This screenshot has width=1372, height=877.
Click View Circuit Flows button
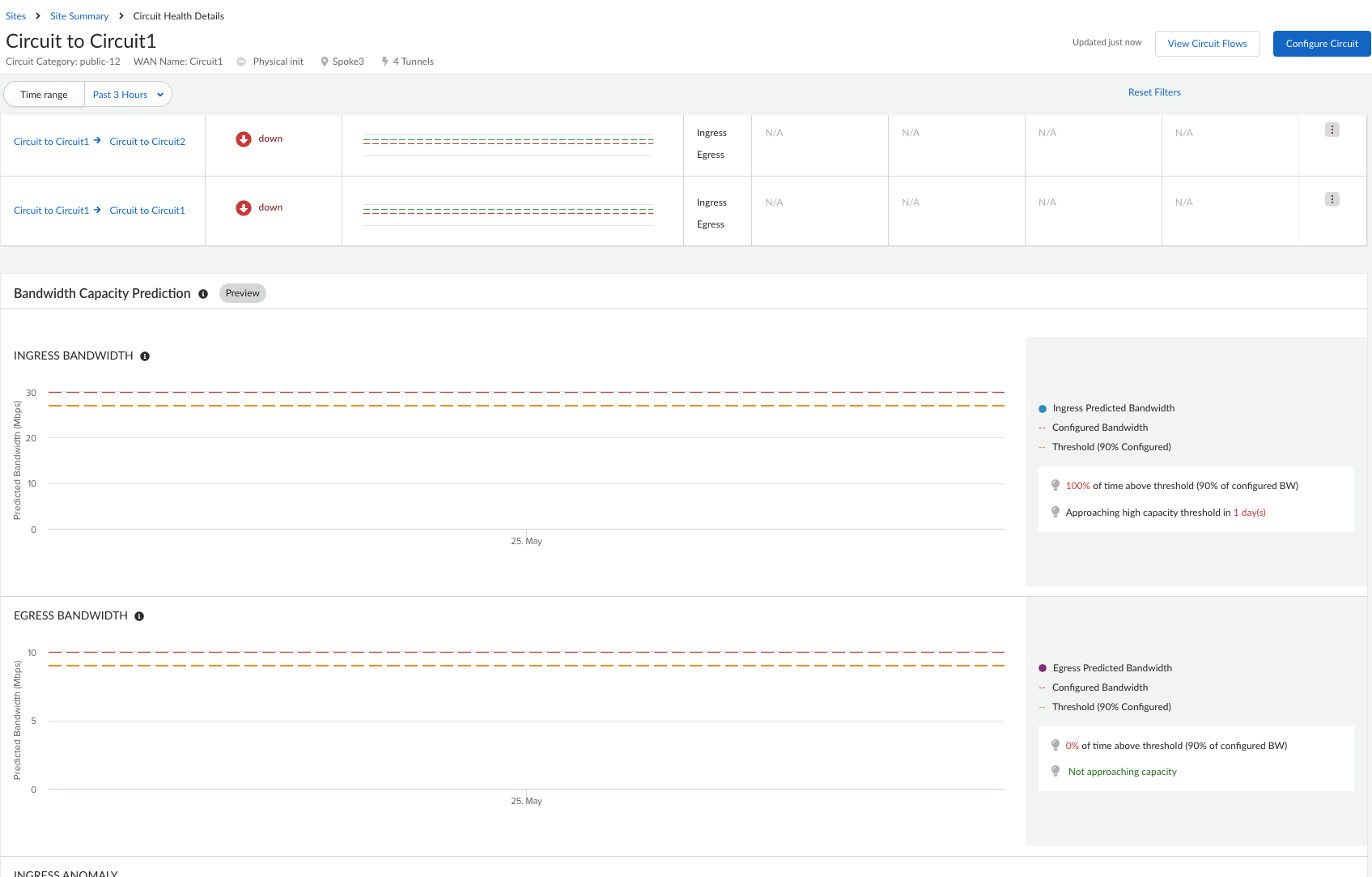tap(1207, 44)
